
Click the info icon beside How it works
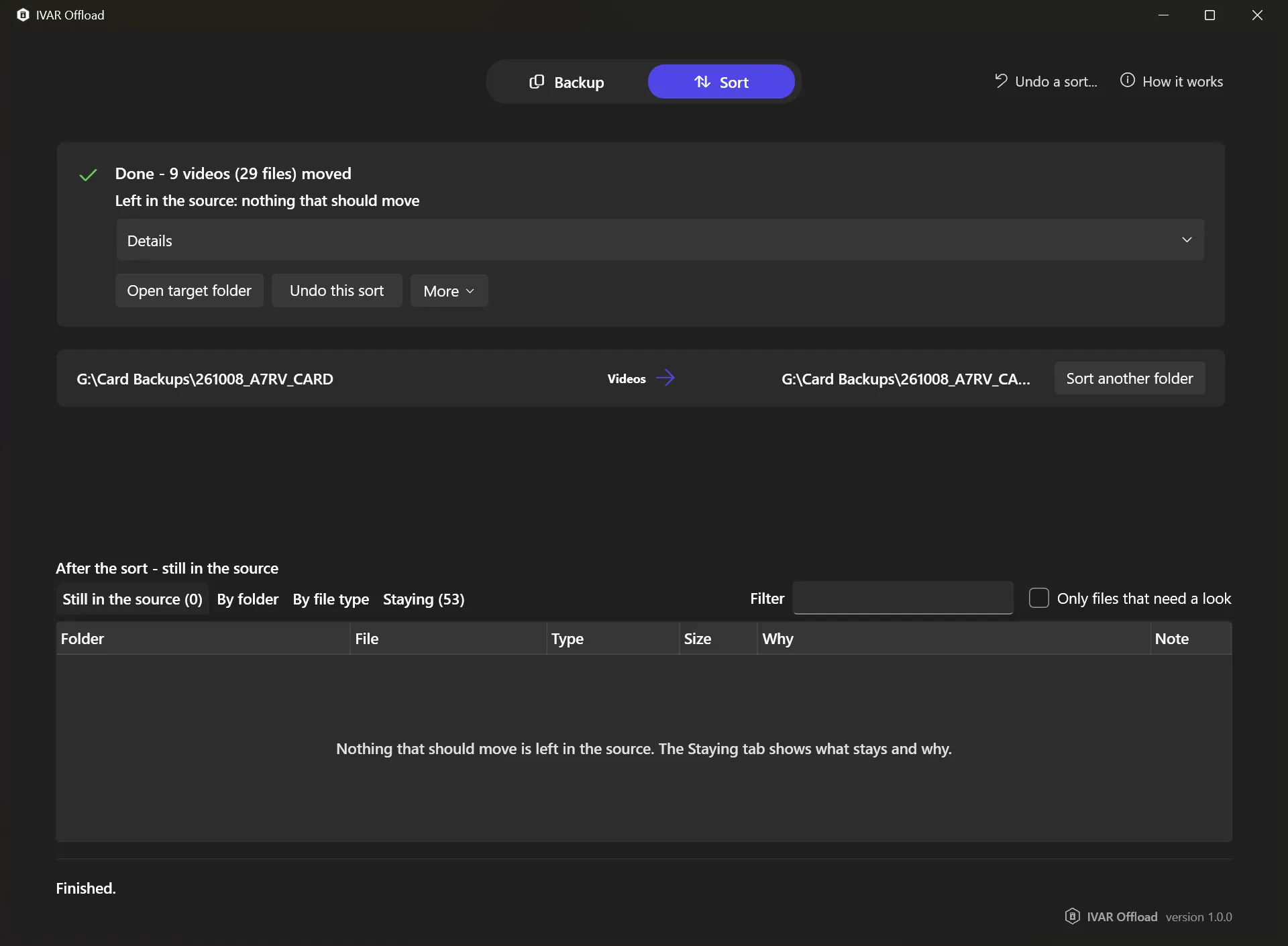[x=1128, y=81]
